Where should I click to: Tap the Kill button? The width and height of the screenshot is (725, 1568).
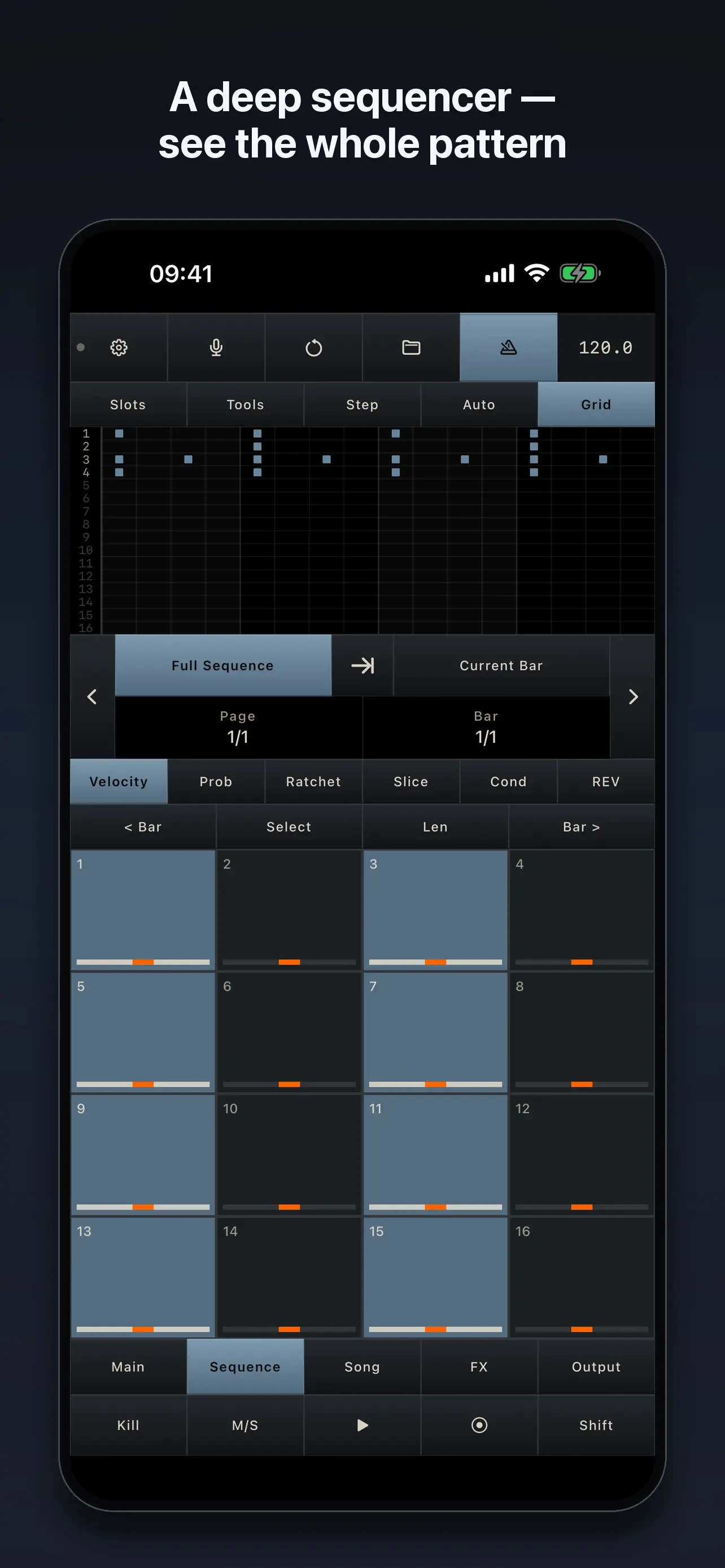128,1425
